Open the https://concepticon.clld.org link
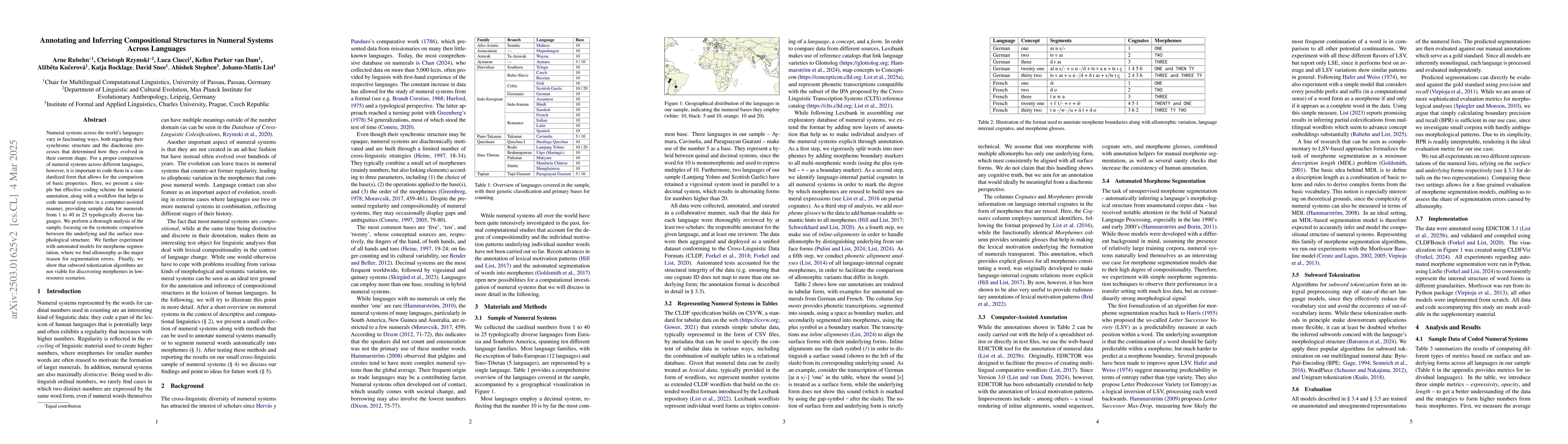 [x=831, y=77]
